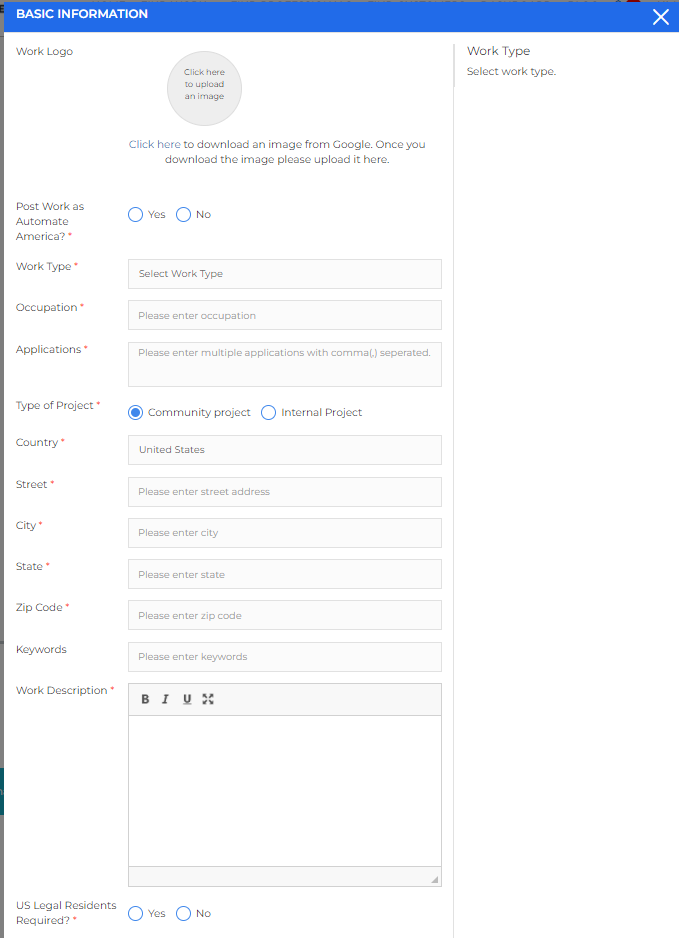Choose Community project radio option

pyautogui.click(x=136, y=412)
